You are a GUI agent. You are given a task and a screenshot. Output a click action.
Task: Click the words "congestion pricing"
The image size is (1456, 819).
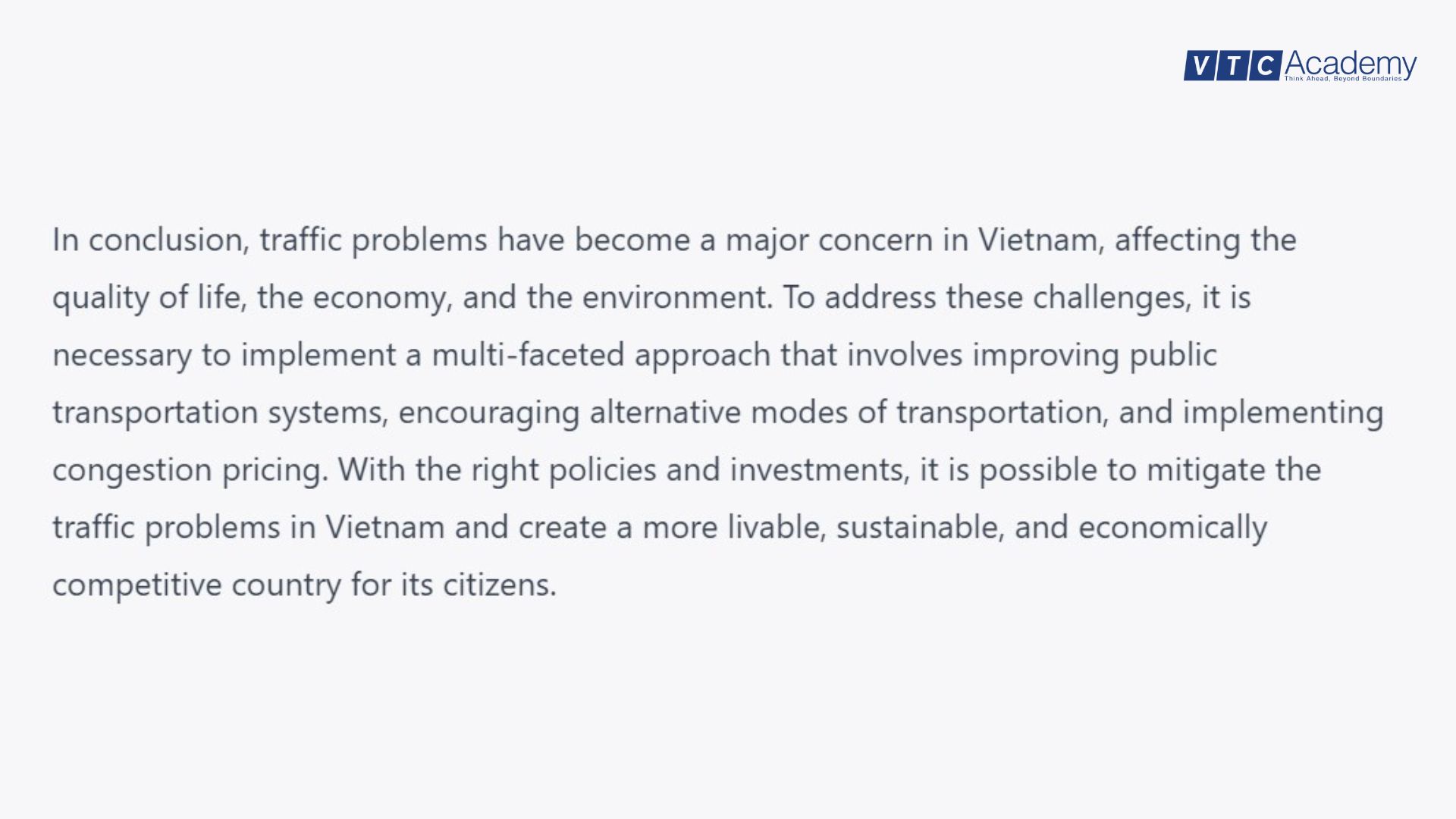click(190, 471)
